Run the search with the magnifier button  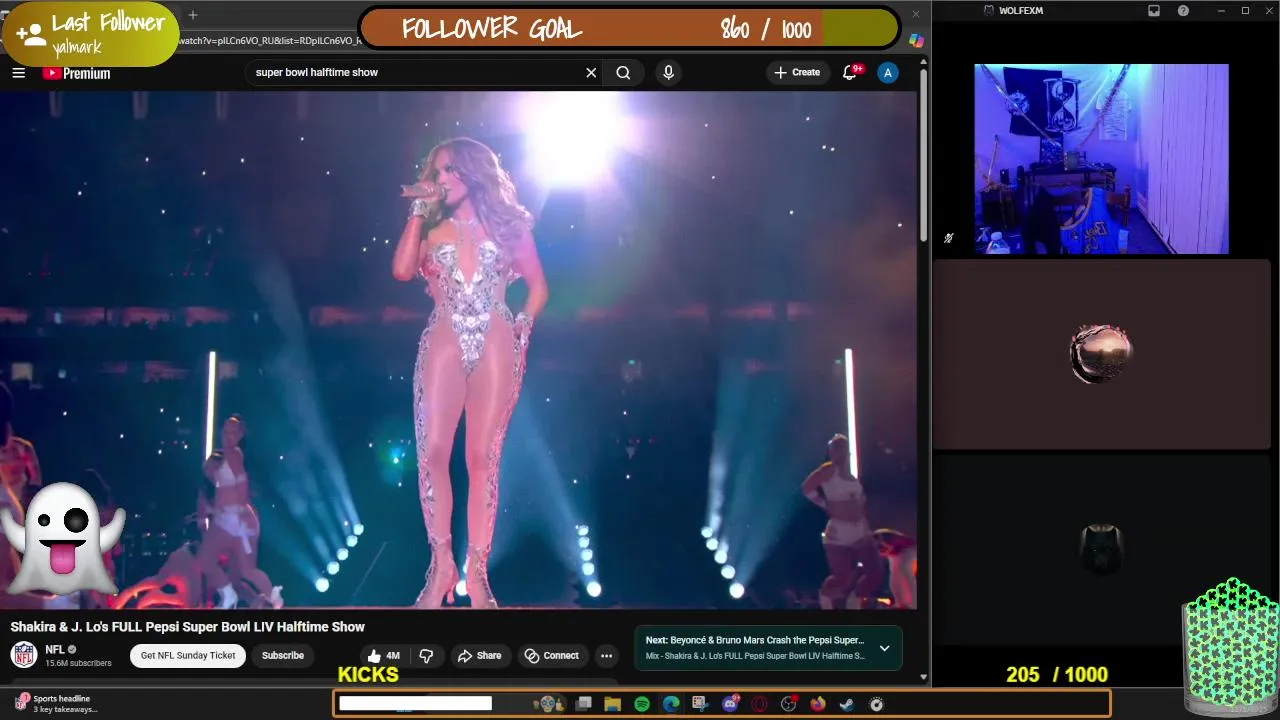tap(623, 72)
